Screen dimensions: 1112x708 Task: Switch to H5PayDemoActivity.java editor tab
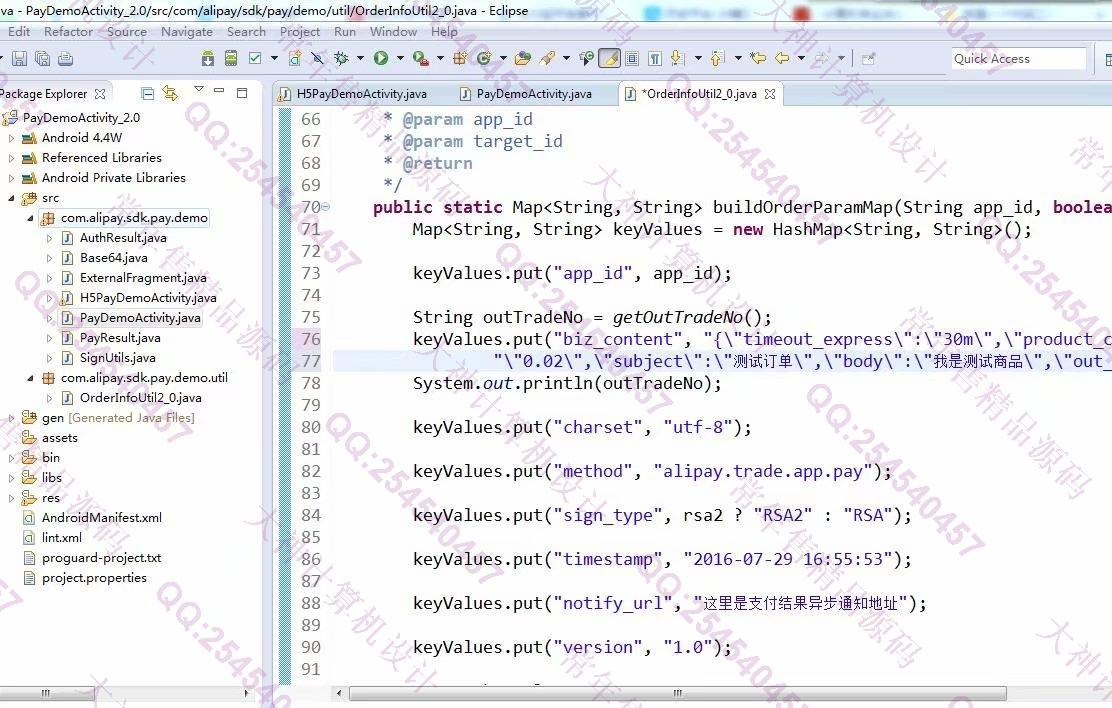[352, 94]
